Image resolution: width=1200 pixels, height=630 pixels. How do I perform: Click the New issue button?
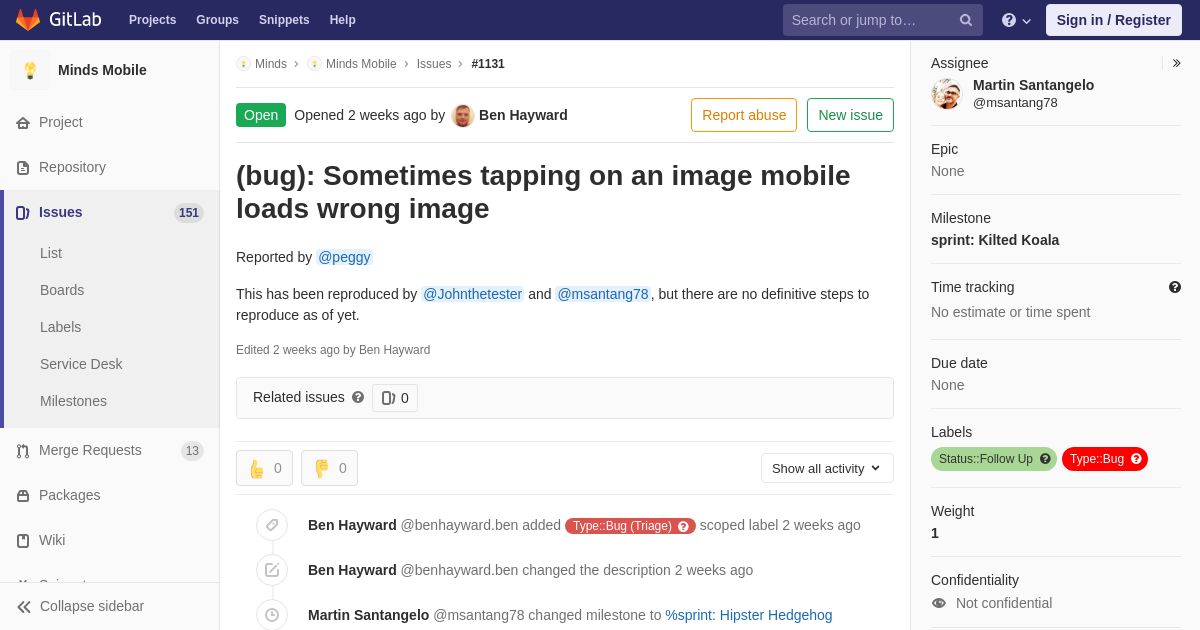click(x=850, y=115)
